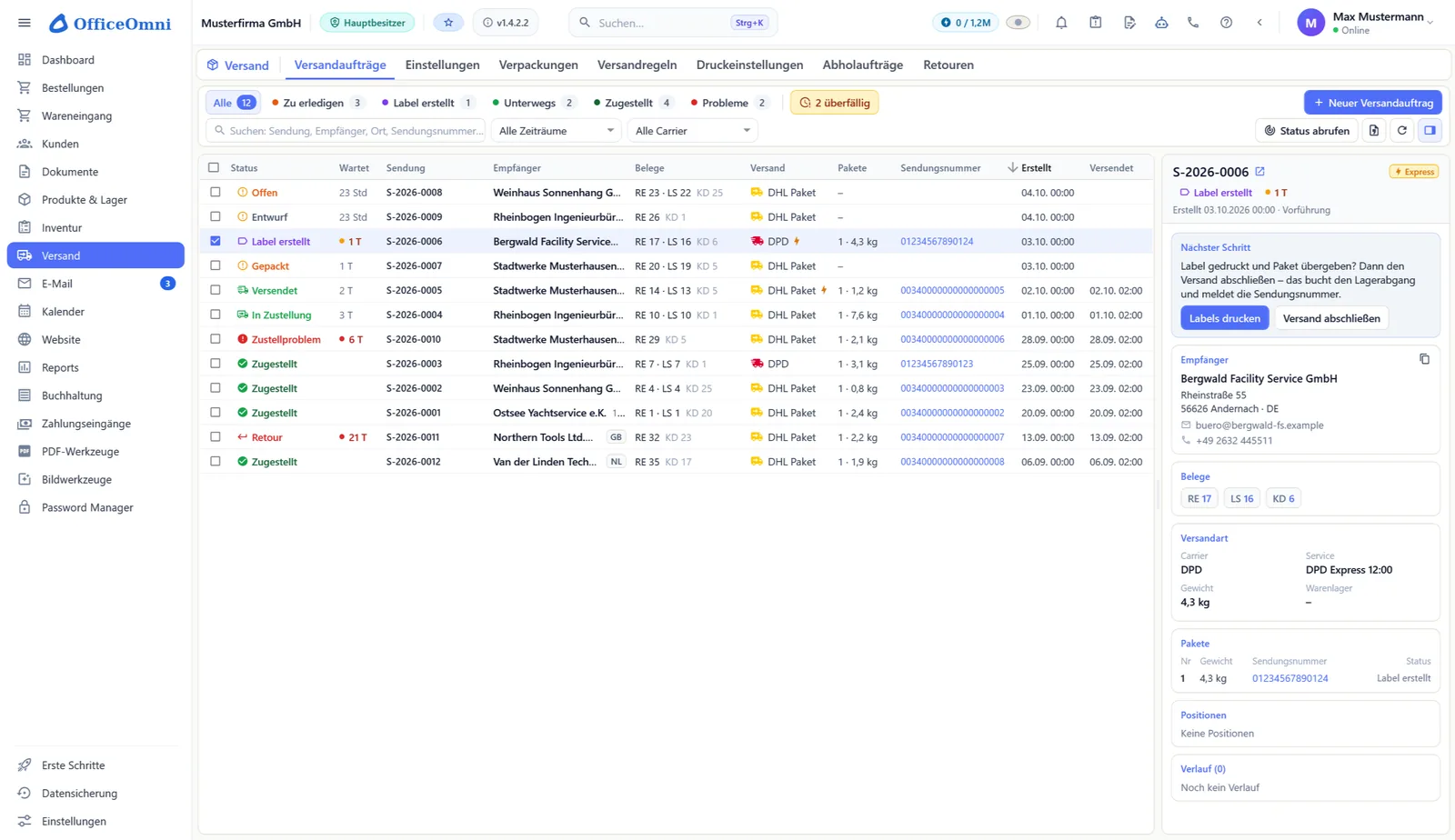The image size is (1455, 840).
Task: Open the Alle Carrier dropdown
Action: [x=692, y=131]
